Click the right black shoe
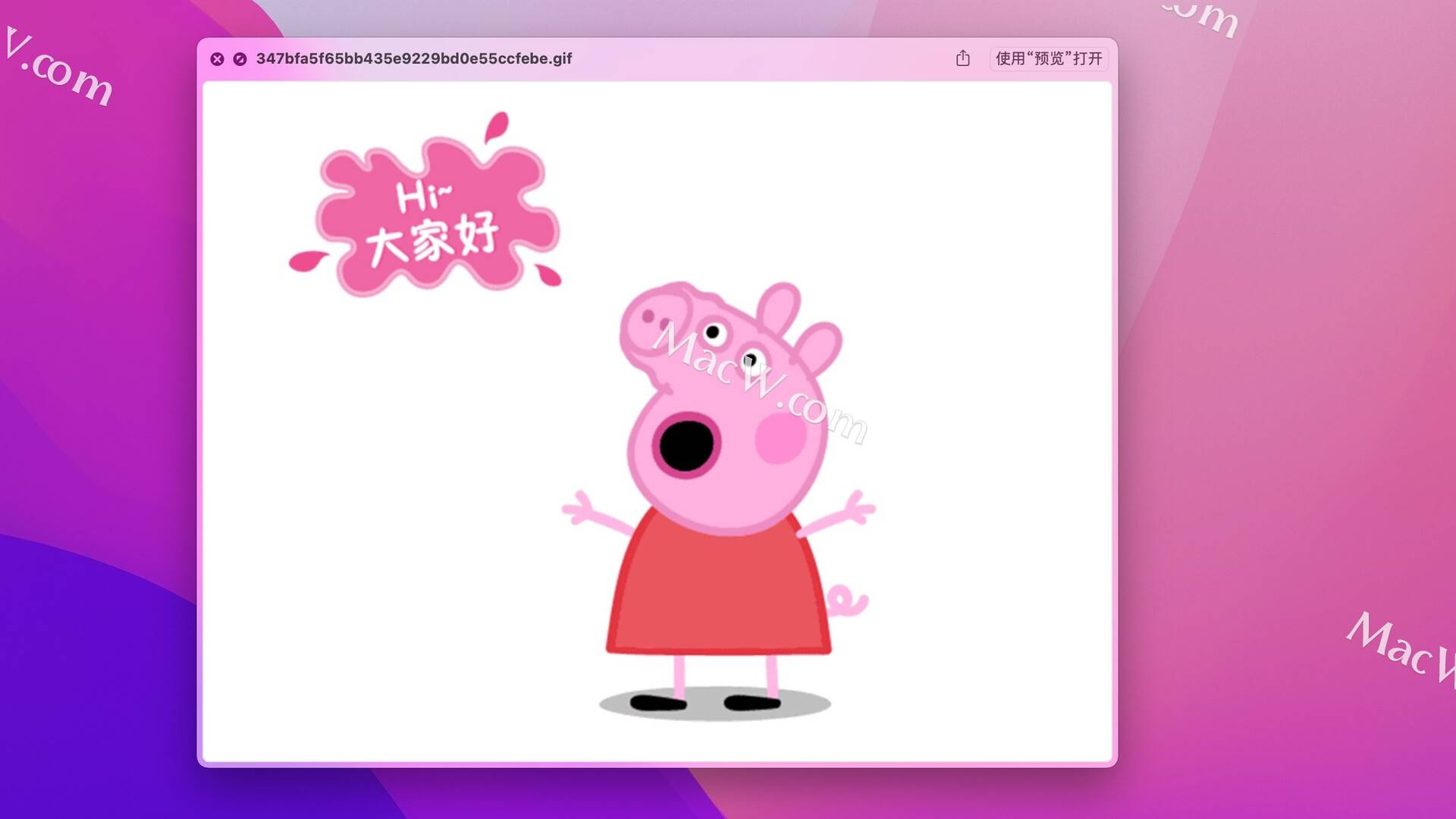This screenshot has height=819, width=1456. [752, 702]
